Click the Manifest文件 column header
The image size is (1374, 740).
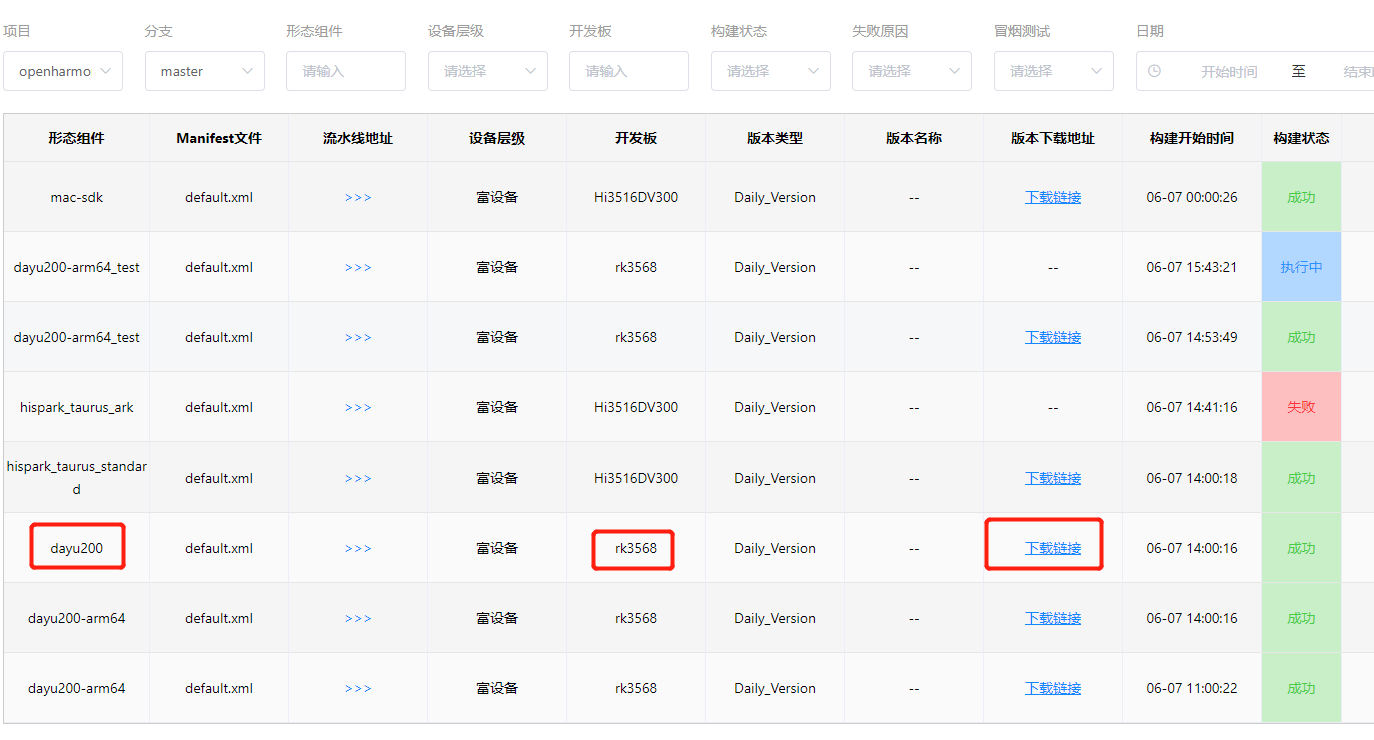[218, 137]
